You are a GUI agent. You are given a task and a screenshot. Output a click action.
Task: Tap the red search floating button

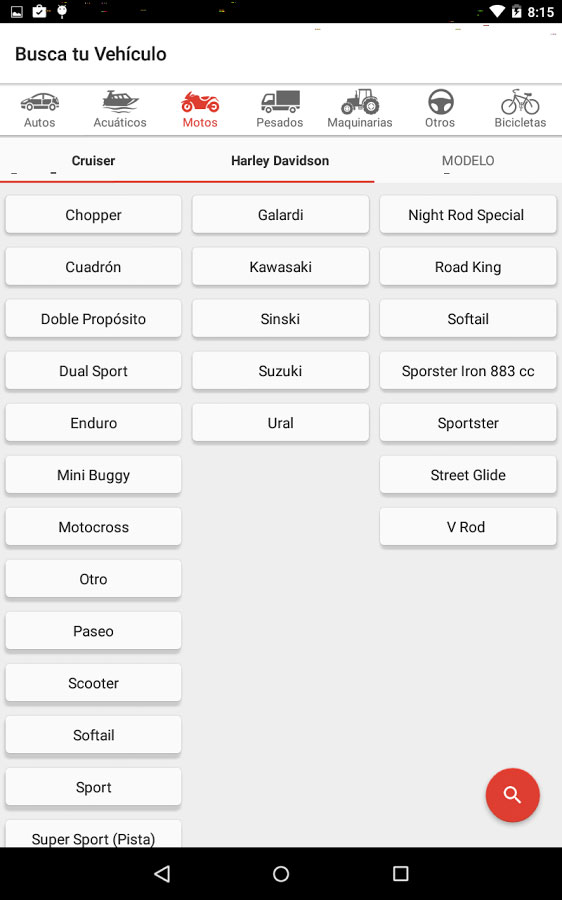pyautogui.click(x=512, y=795)
